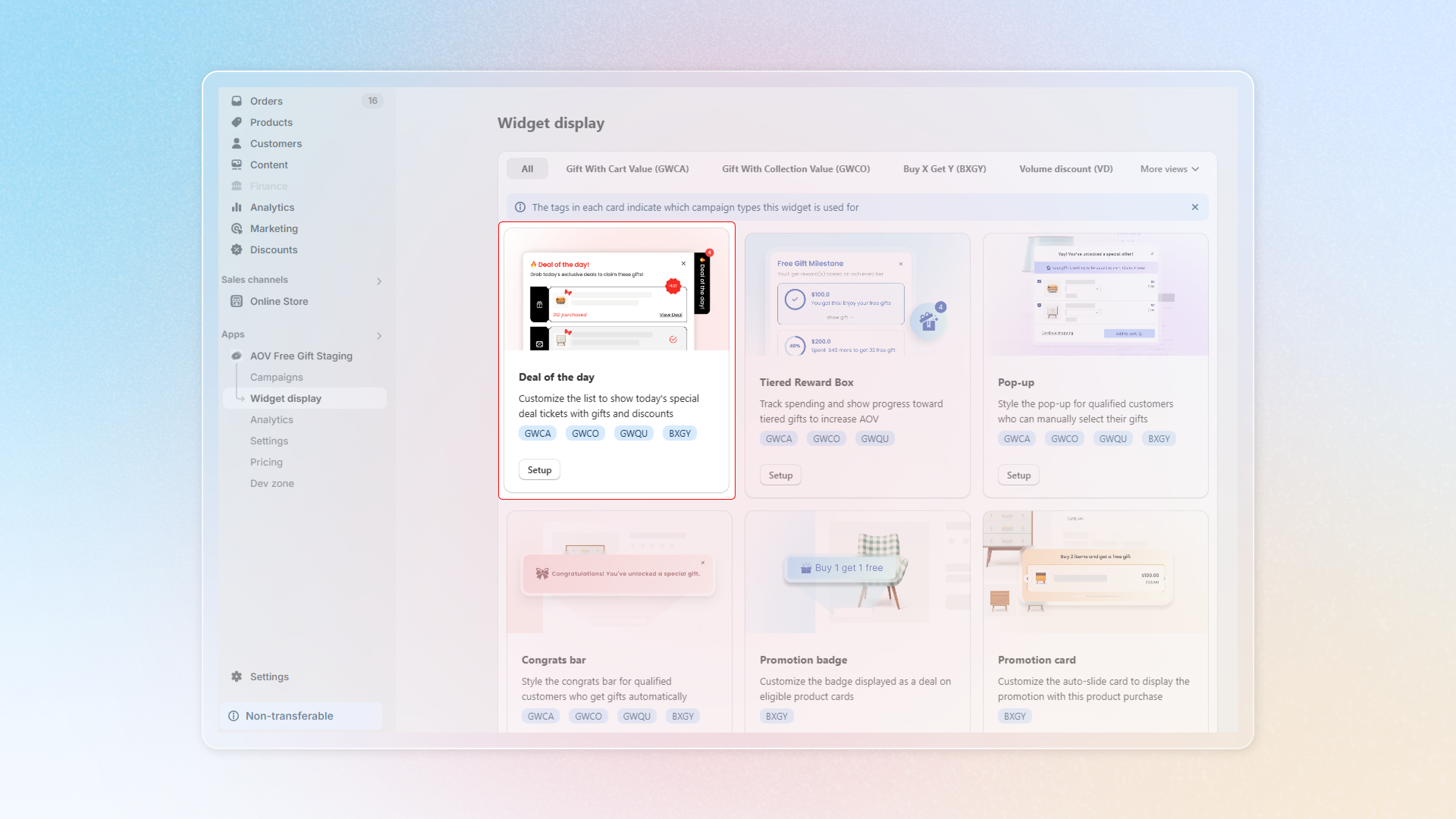Click the Orders inbox icon
The width and height of the screenshot is (1456, 819).
tap(236, 100)
